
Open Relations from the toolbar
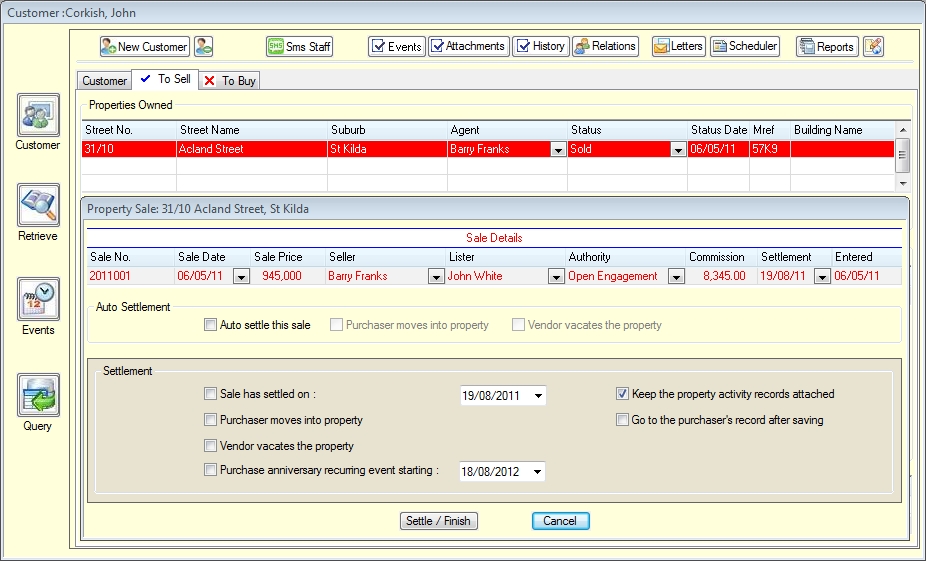[605, 46]
